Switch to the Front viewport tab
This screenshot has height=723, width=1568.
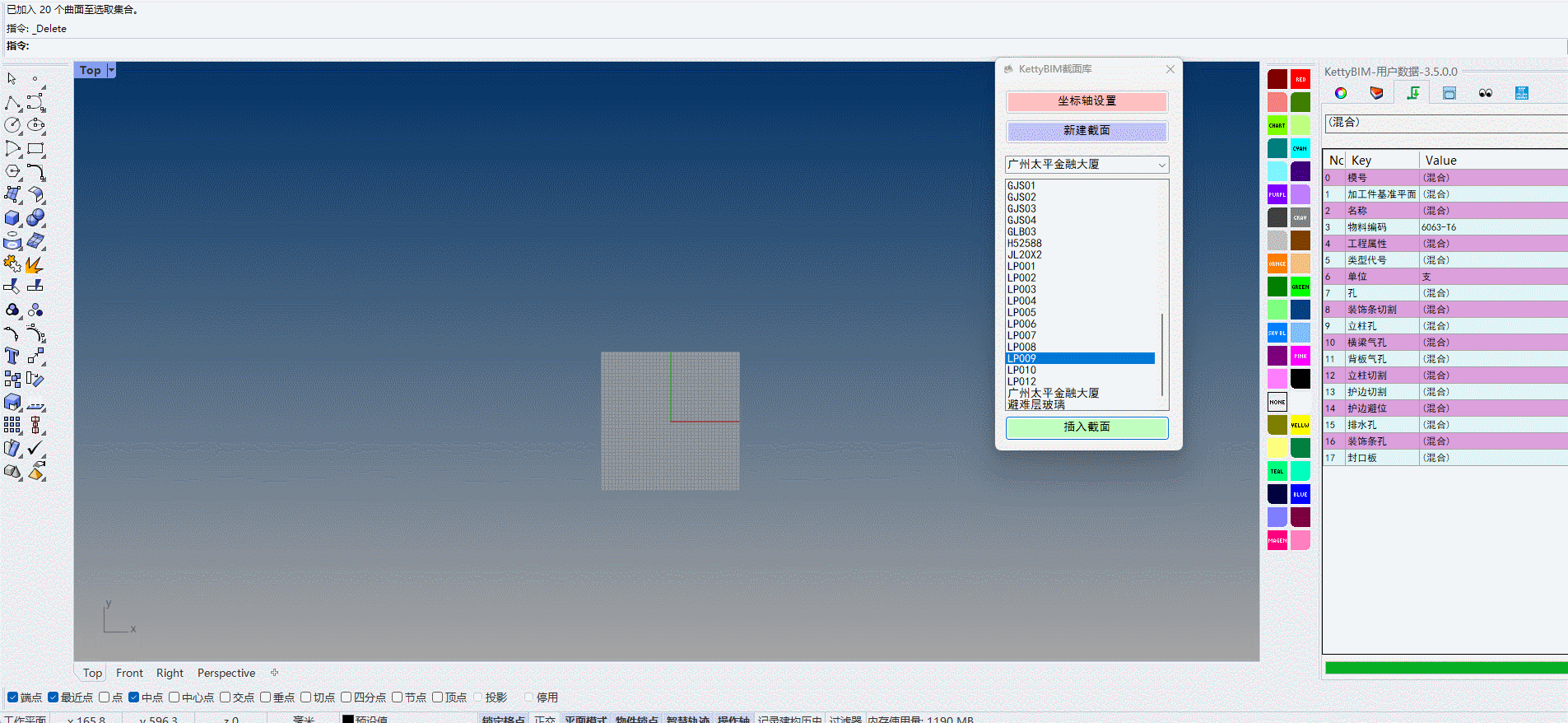[129, 673]
